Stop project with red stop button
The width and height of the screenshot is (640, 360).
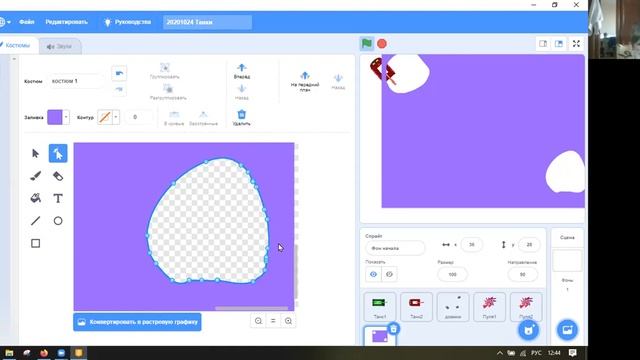click(x=382, y=44)
